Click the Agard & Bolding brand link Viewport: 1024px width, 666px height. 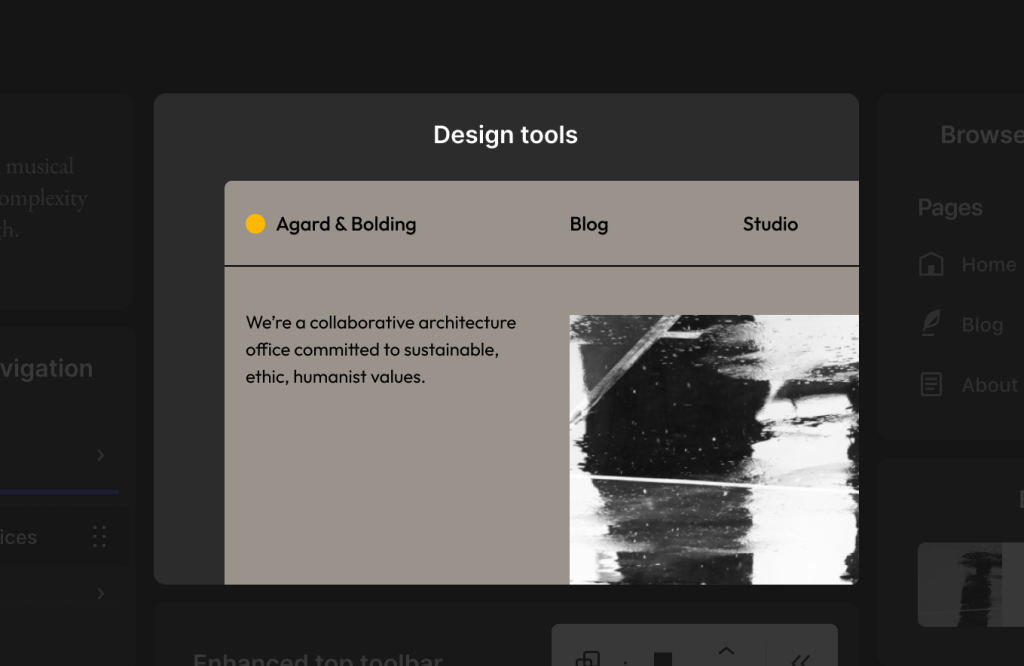(x=347, y=224)
